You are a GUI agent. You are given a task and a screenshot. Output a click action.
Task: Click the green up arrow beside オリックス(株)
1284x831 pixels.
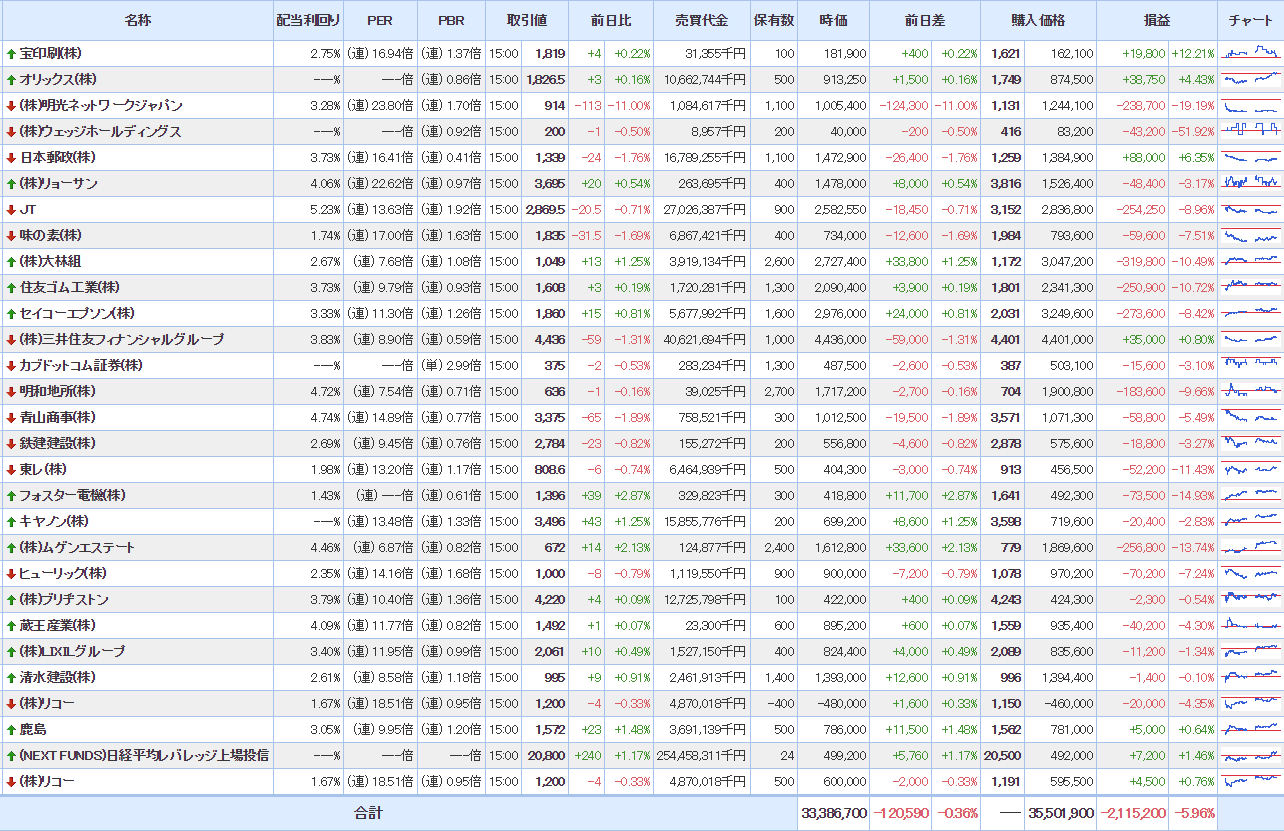coord(11,80)
